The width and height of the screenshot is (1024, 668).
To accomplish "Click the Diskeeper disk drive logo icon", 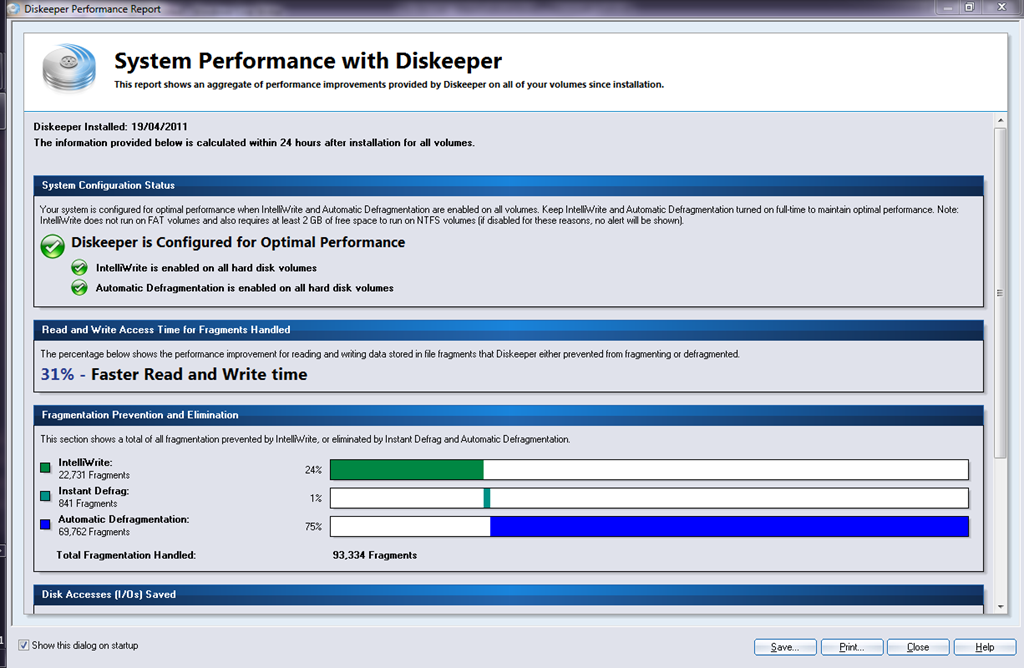I will [x=69, y=67].
